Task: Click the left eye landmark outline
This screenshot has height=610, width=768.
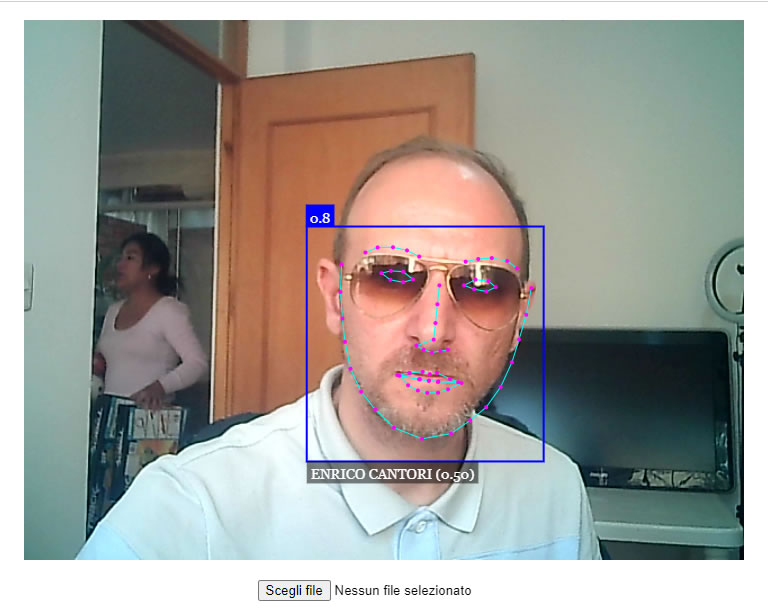Action: pyautogui.click(x=398, y=276)
